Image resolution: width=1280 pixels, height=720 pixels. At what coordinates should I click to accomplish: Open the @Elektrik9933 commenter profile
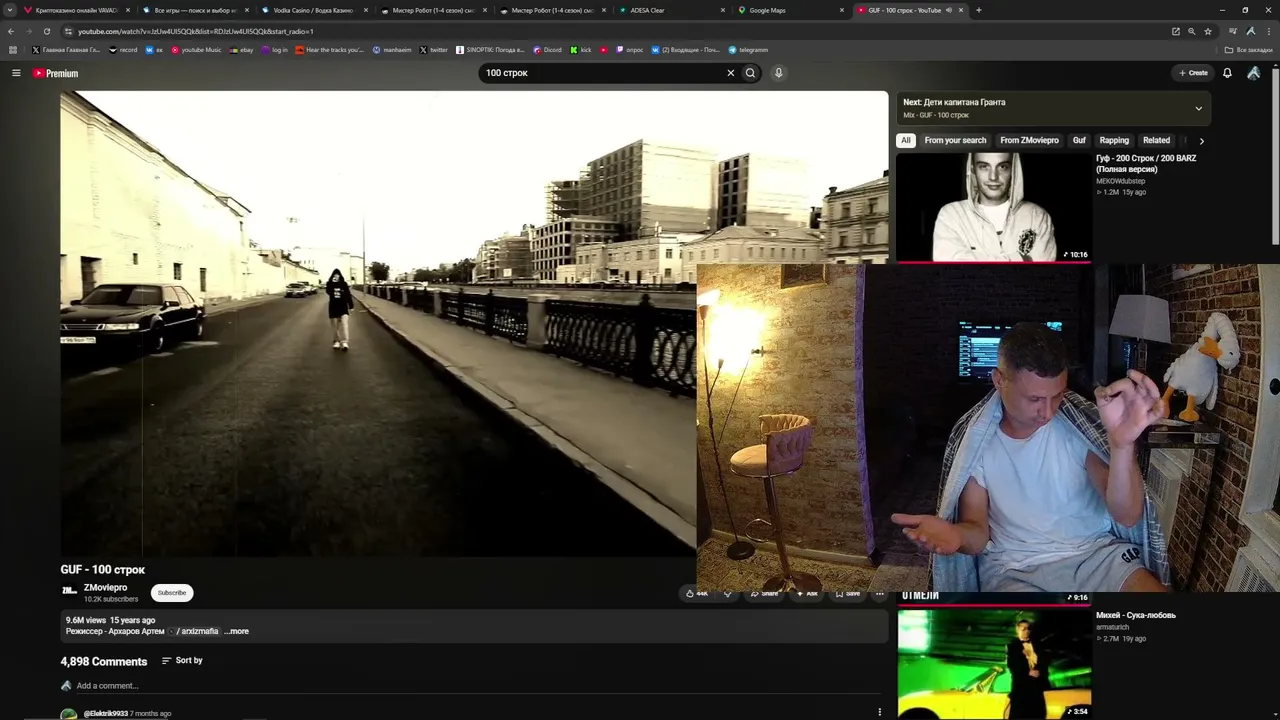[x=106, y=713]
